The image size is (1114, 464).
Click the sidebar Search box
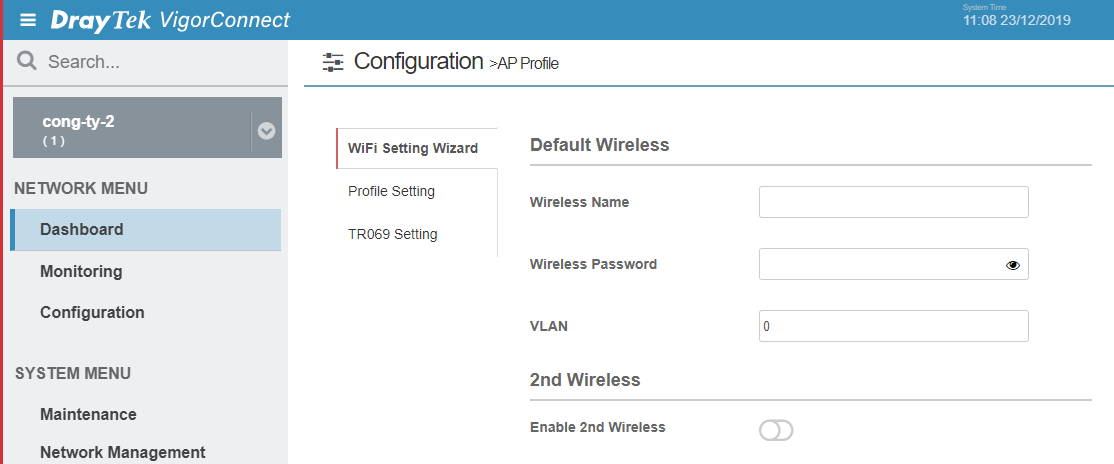pos(146,62)
